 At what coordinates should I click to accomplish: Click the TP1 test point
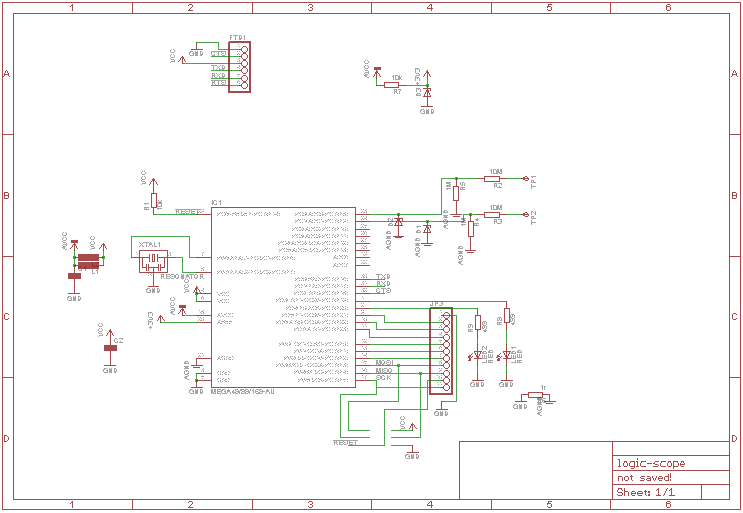click(x=526, y=179)
